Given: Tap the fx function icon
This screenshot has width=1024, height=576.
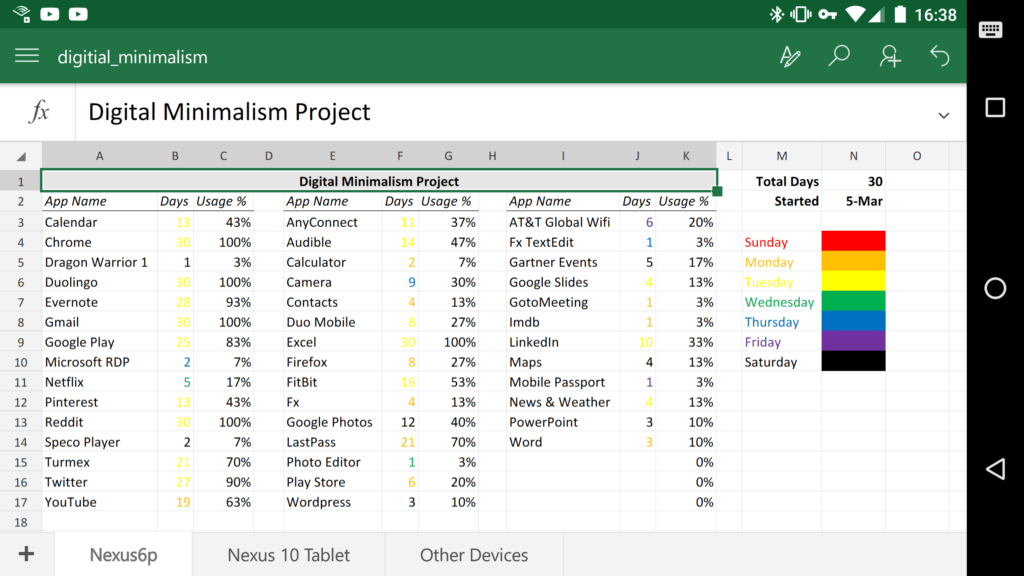Looking at the screenshot, I should click(39, 112).
